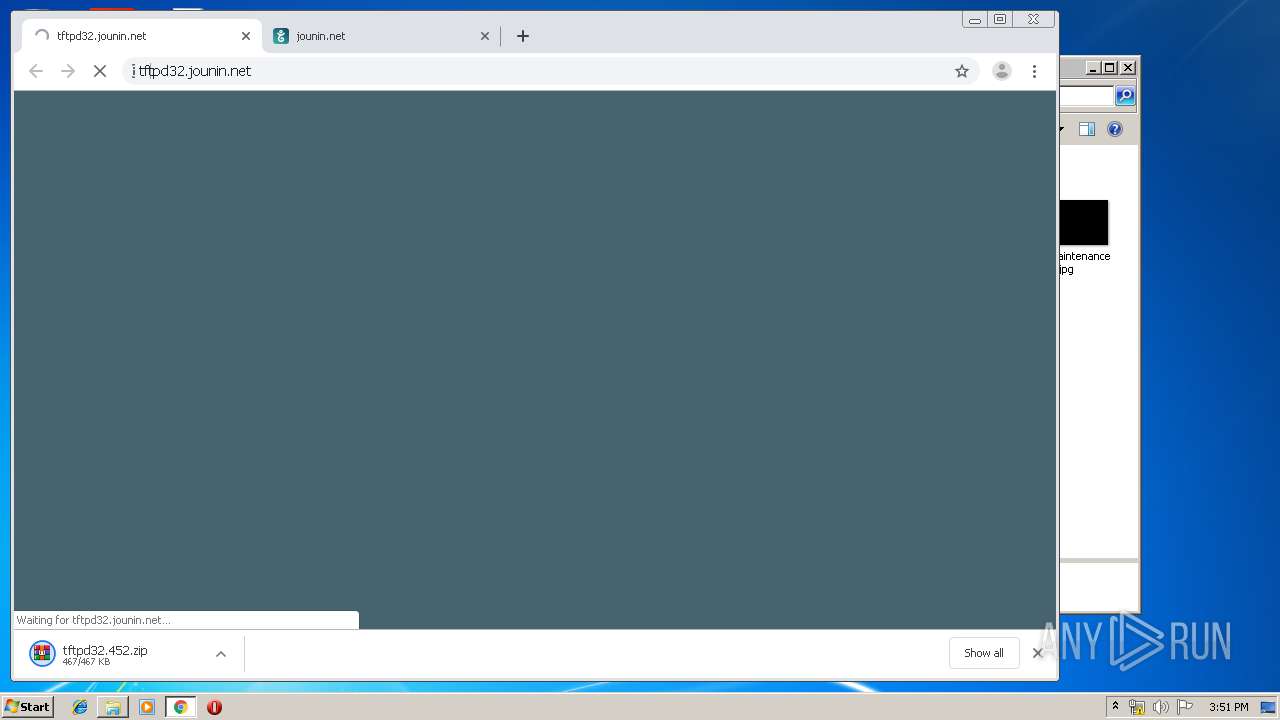Viewport: 1280px width, 720px height.
Task: Click the tftpd32.452.zip archive icon
Action: click(x=42, y=653)
